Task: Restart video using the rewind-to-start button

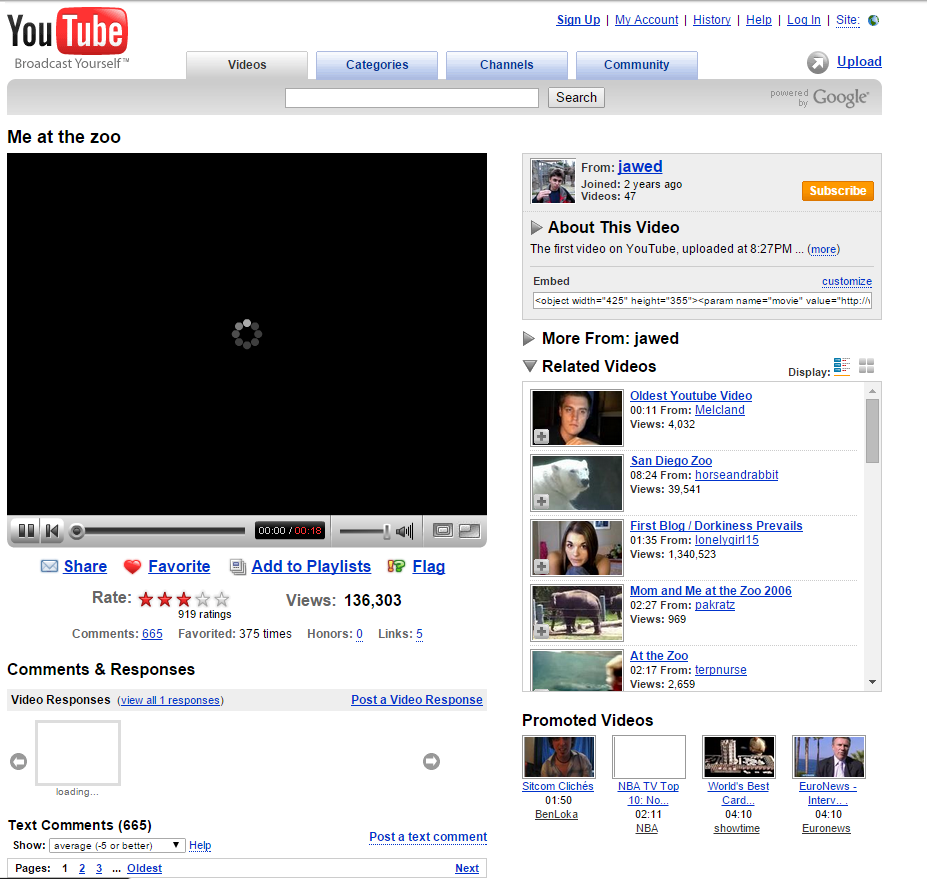Action: point(52,531)
